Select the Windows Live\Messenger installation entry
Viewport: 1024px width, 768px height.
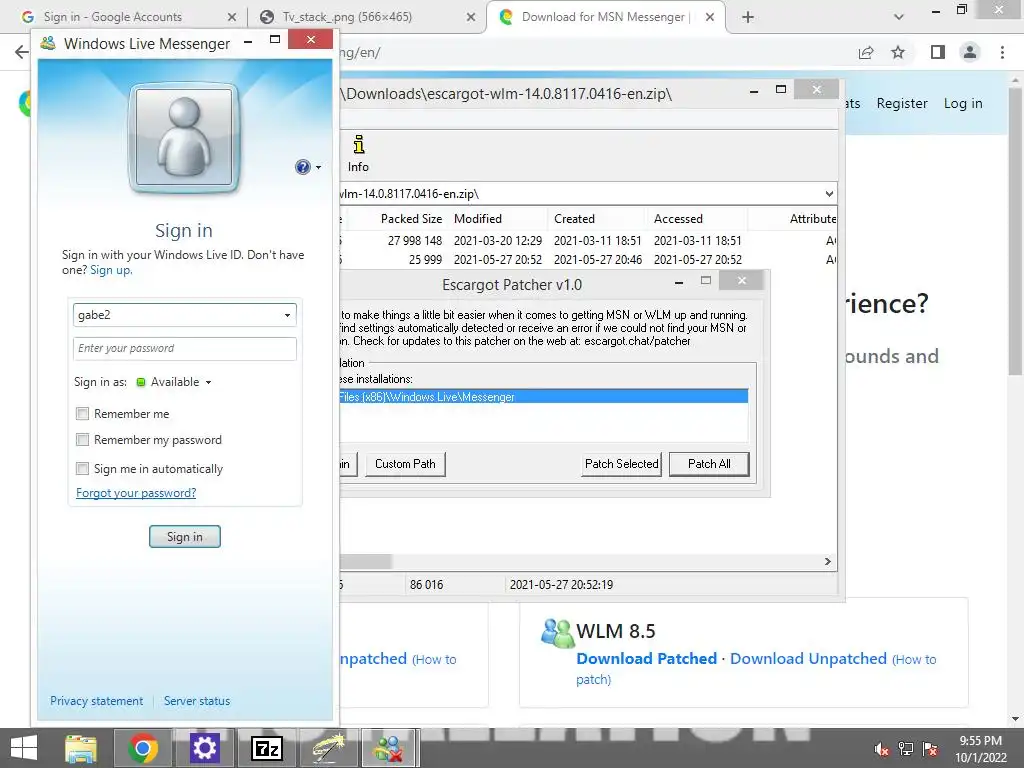pyautogui.click(x=543, y=397)
